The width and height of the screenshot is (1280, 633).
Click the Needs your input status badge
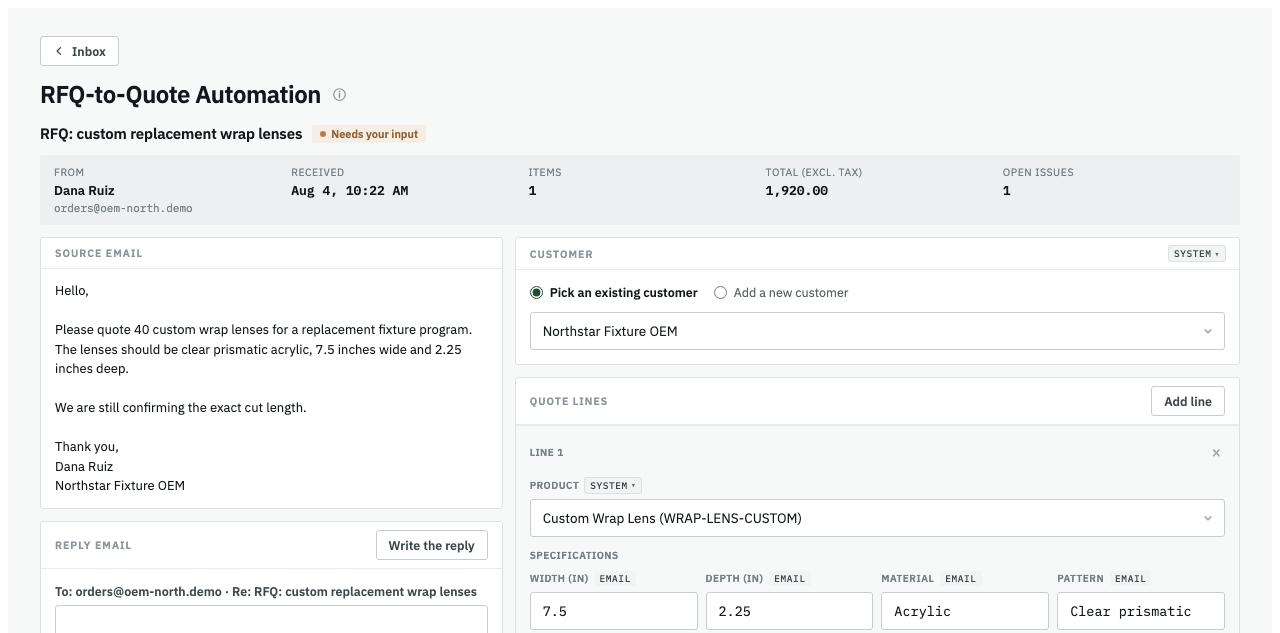pos(369,134)
